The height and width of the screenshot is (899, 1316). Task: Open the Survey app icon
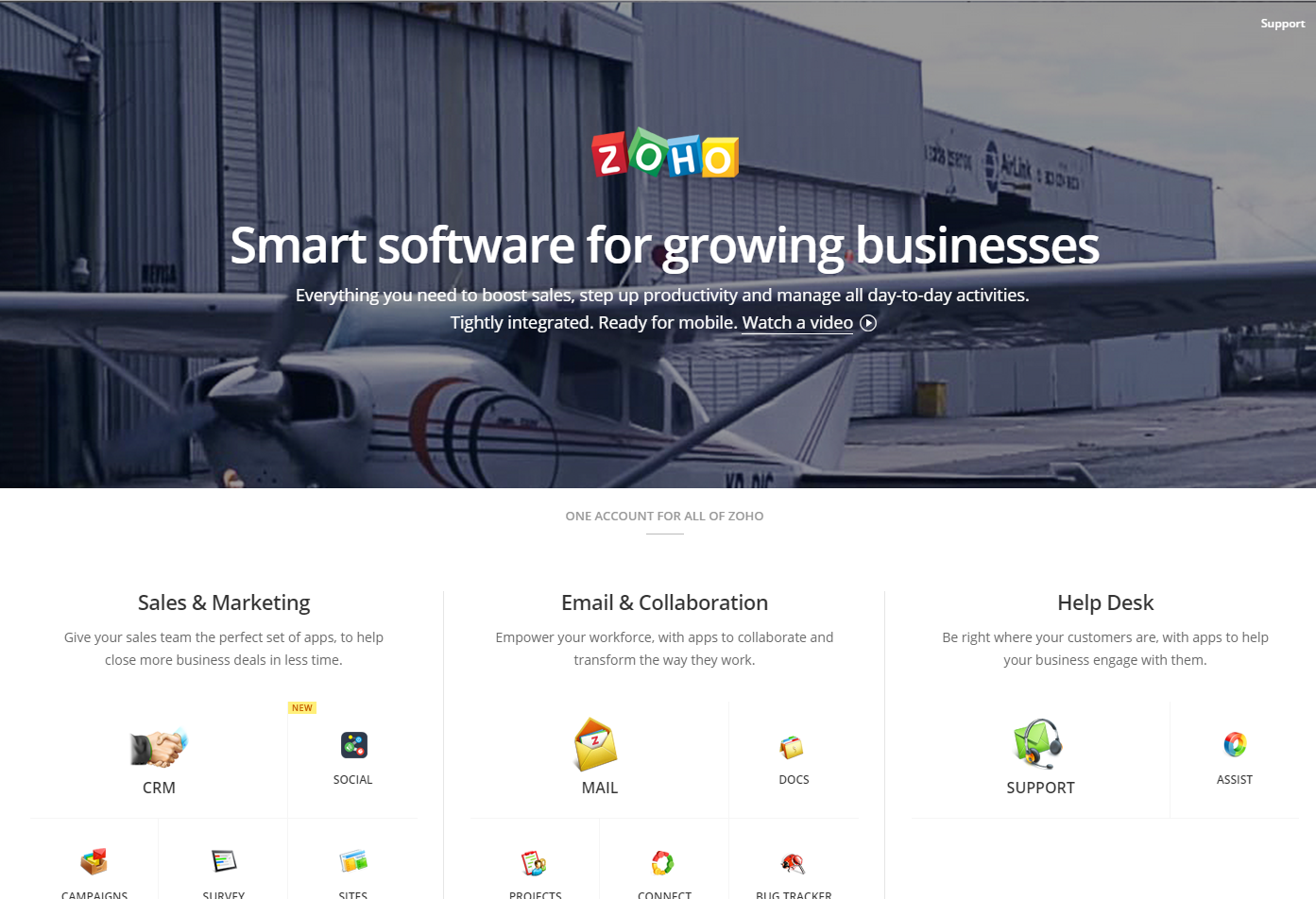[x=224, y=860]
